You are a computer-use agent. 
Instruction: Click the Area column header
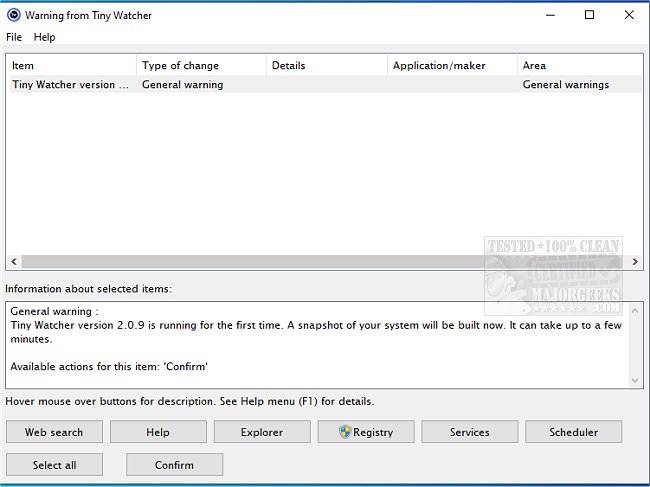click(580, 65)
